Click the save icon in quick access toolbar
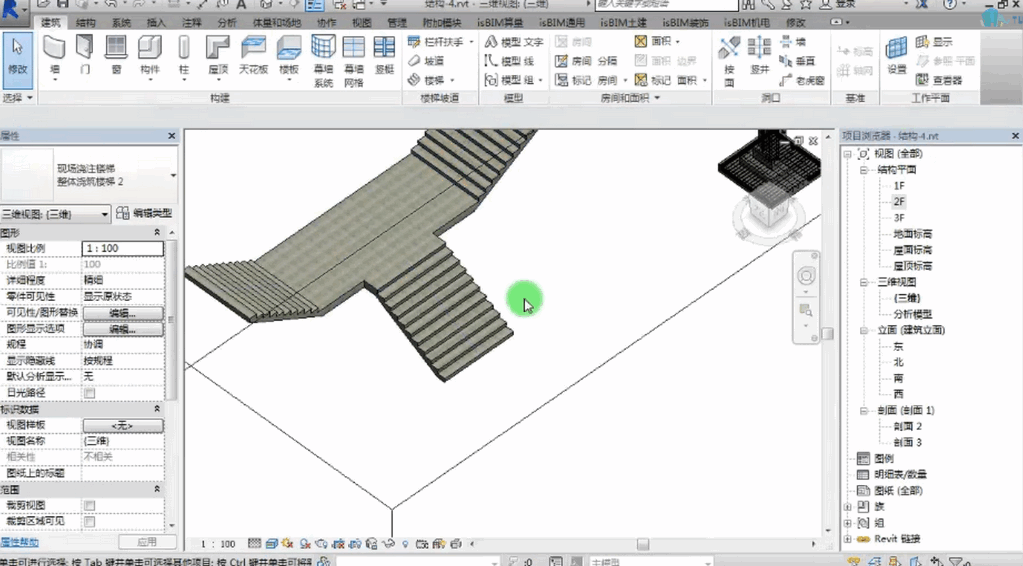 click(63, 5)
